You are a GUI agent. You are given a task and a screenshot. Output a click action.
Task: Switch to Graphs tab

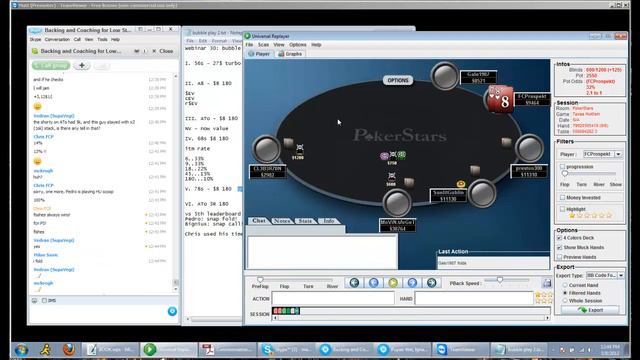click(x=290, y=53)
